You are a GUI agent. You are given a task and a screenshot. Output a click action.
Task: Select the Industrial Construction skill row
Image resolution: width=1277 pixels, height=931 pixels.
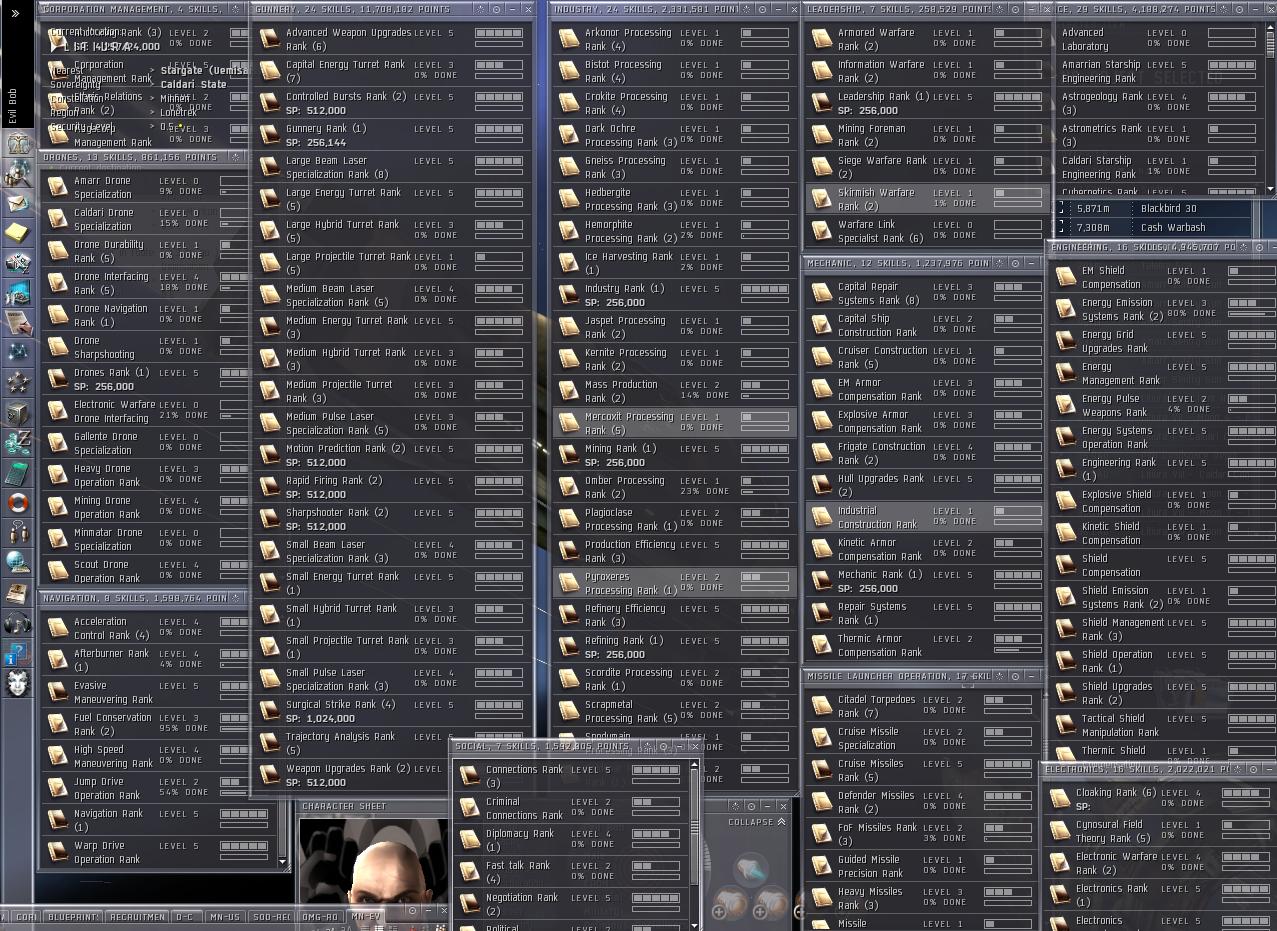pyautogui.click(x=926, y=517)
